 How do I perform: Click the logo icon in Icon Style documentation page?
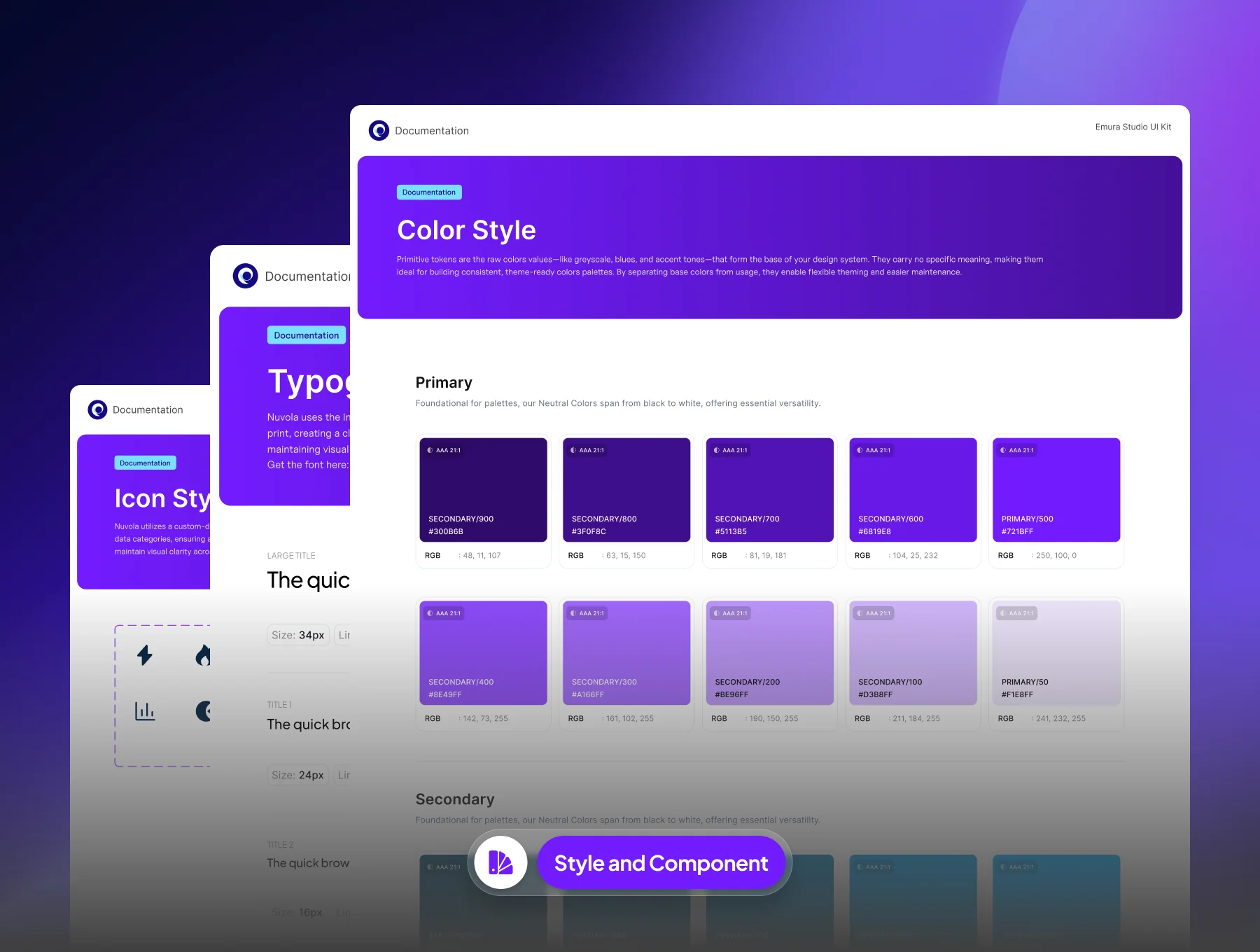[x=97, y=409]
